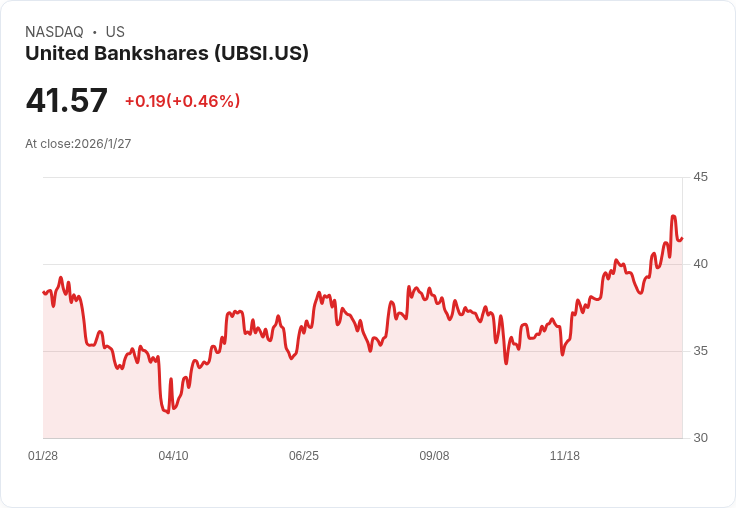Click the lowest dip of the price line

tap(167, 412)
